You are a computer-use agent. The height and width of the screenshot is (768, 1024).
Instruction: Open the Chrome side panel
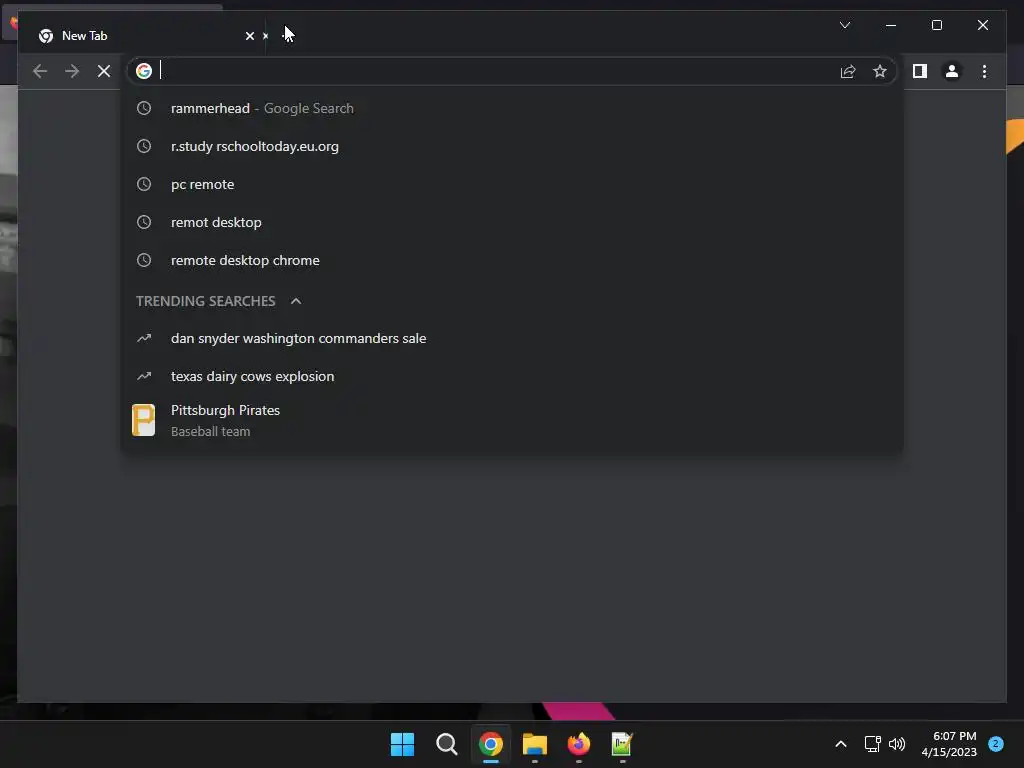[x=920, y=71]
